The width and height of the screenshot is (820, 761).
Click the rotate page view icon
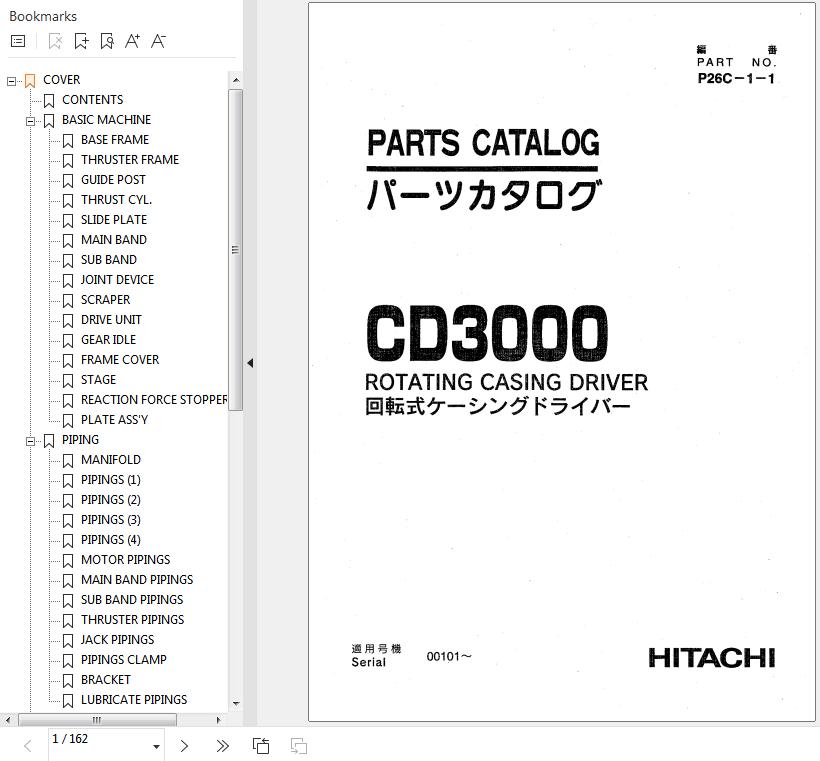point(261,746)
